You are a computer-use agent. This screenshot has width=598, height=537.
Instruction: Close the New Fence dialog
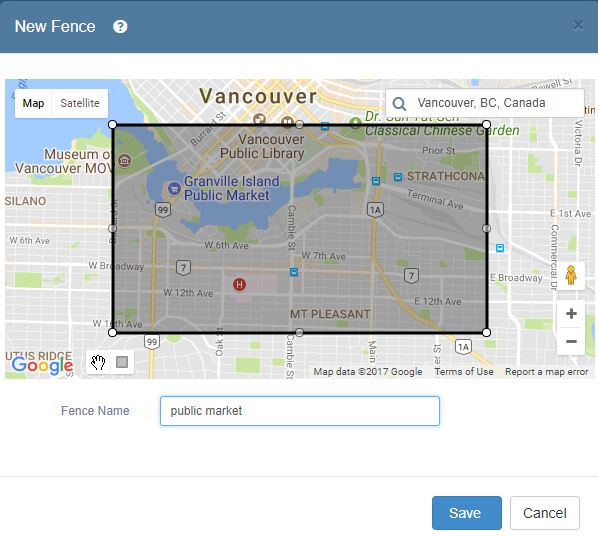(x=578, y=25)
